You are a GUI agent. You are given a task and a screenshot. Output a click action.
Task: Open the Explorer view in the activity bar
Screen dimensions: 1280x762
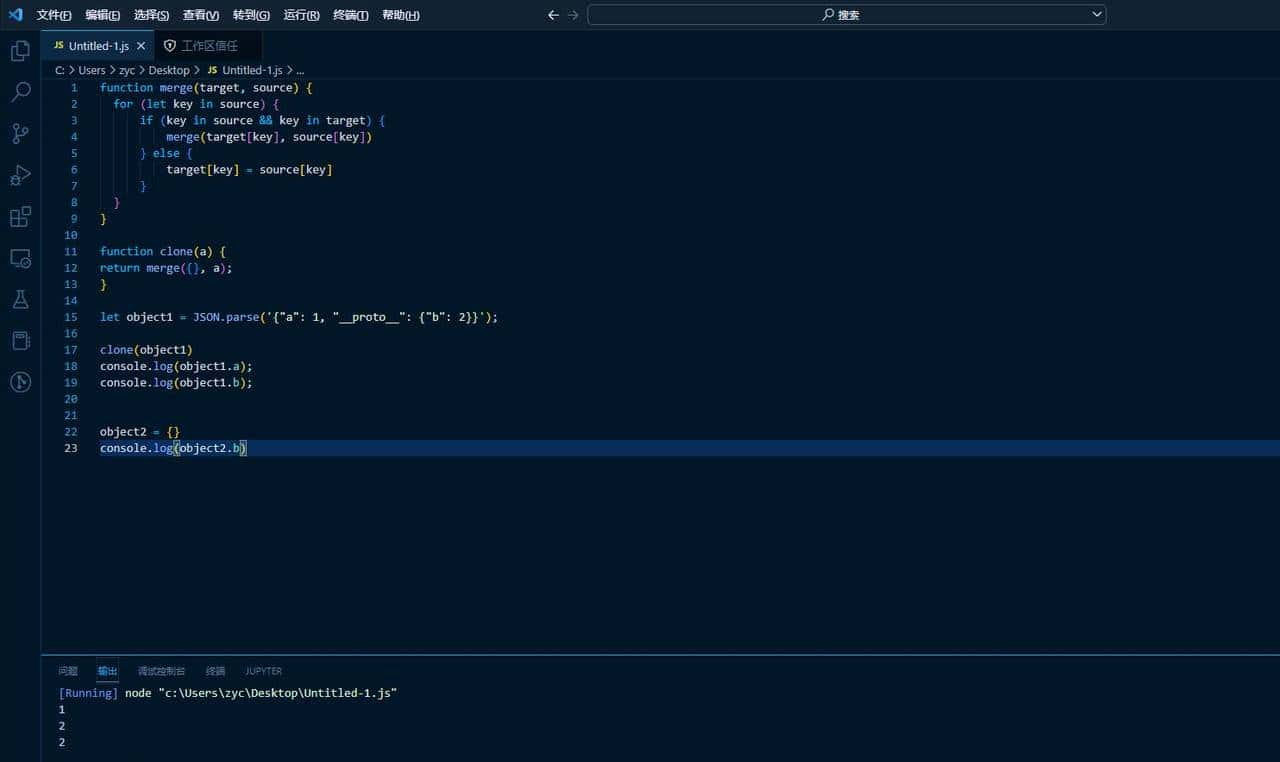coord(20,49)
